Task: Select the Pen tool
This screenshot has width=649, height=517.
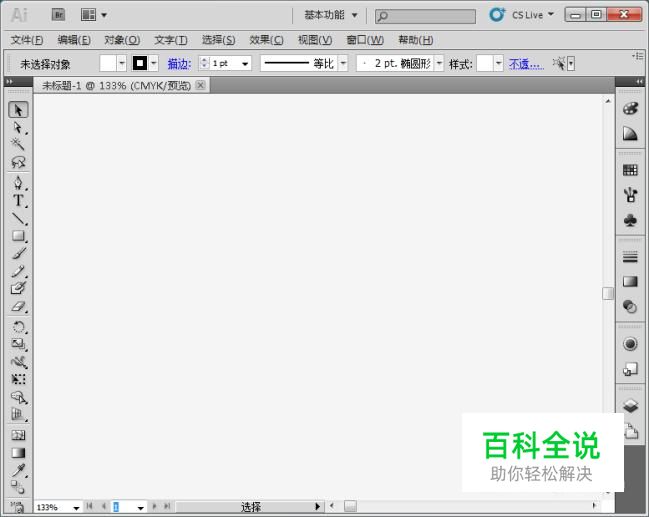Action: (x=18, y=183)
